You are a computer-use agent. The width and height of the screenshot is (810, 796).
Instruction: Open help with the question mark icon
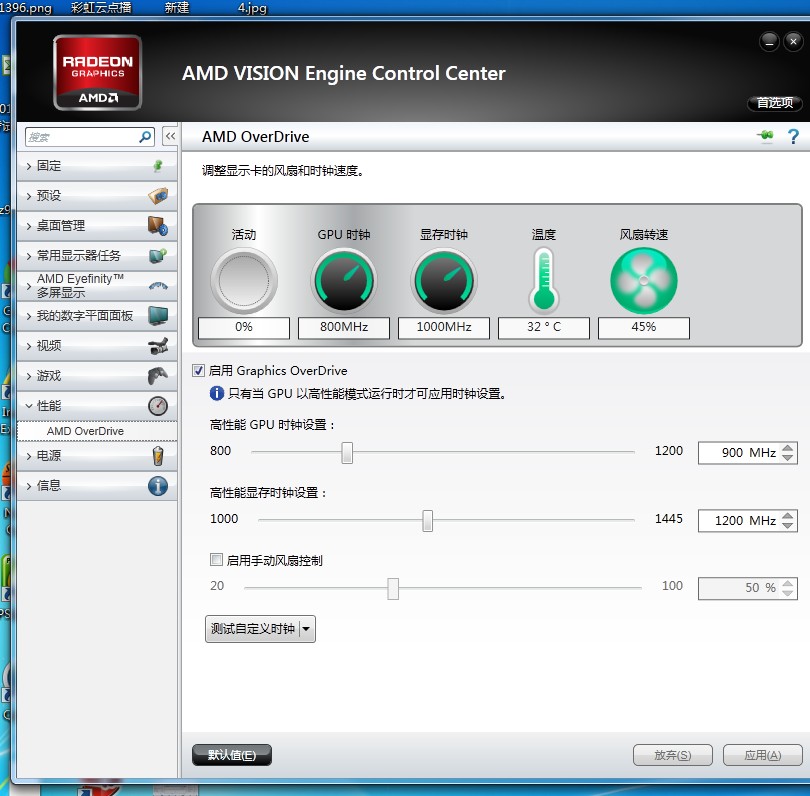pos(793,136)
